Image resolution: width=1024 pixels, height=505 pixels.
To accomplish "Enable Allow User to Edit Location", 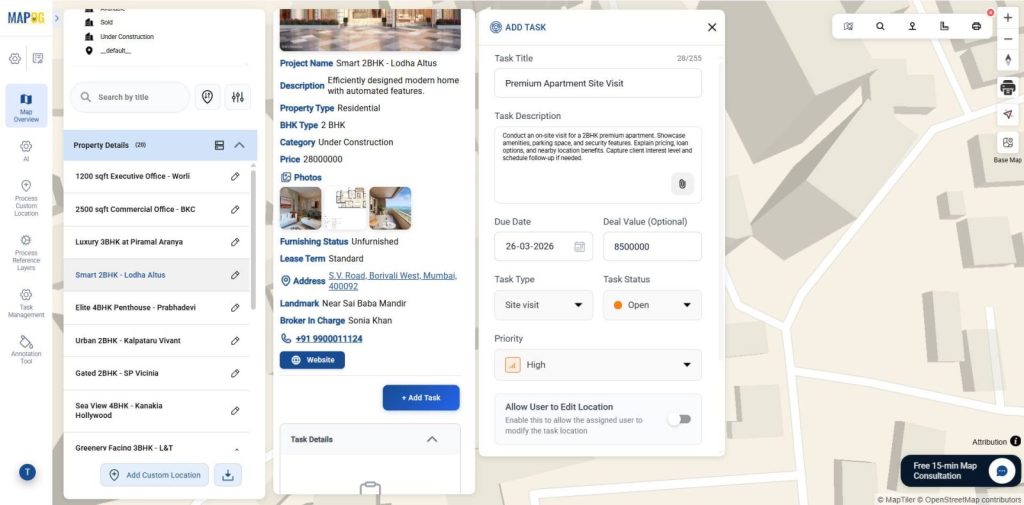I will [679, 419].
